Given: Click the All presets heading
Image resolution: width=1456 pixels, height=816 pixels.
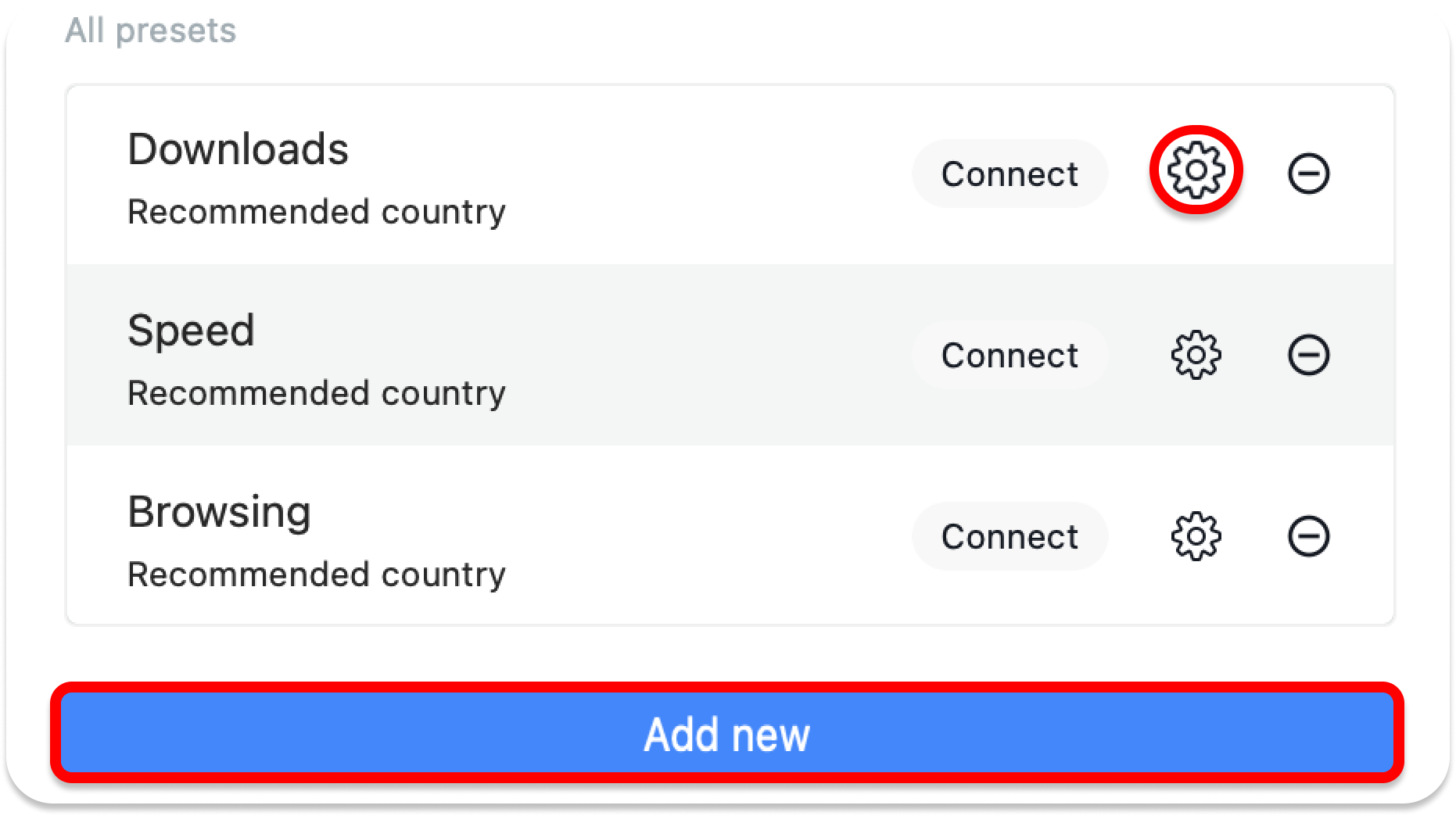Looking at the screenshot, I should click(150, 30).
